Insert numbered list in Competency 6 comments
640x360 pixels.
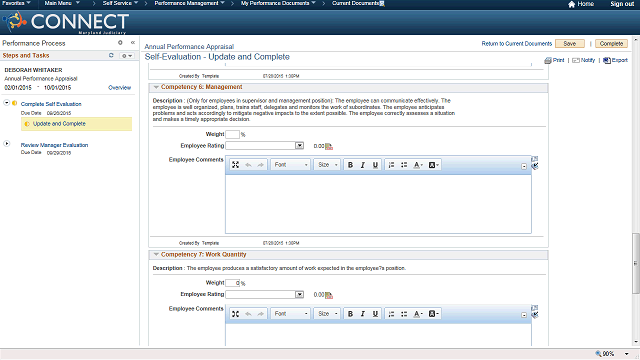(391, 165)
